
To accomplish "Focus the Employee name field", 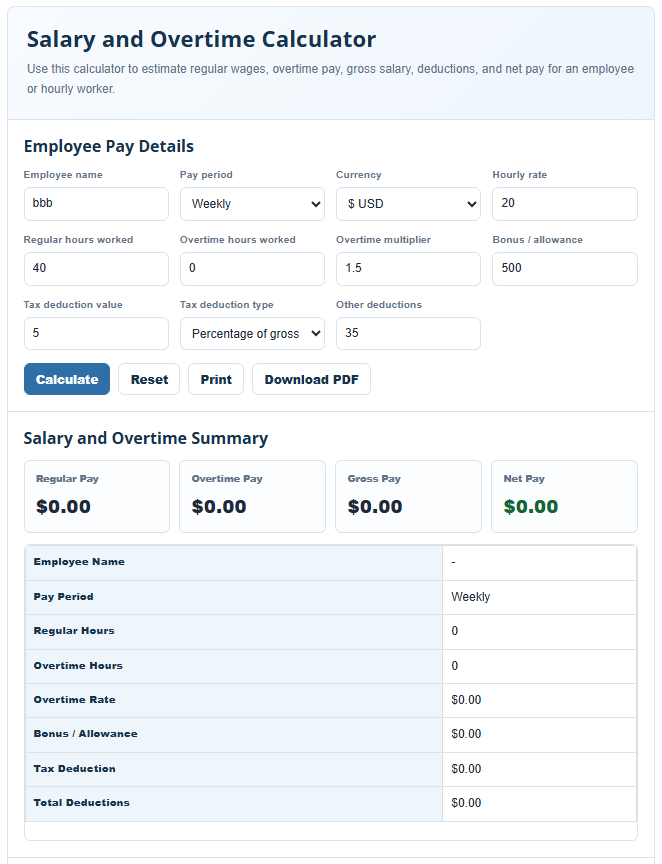I will click(96, 204).
